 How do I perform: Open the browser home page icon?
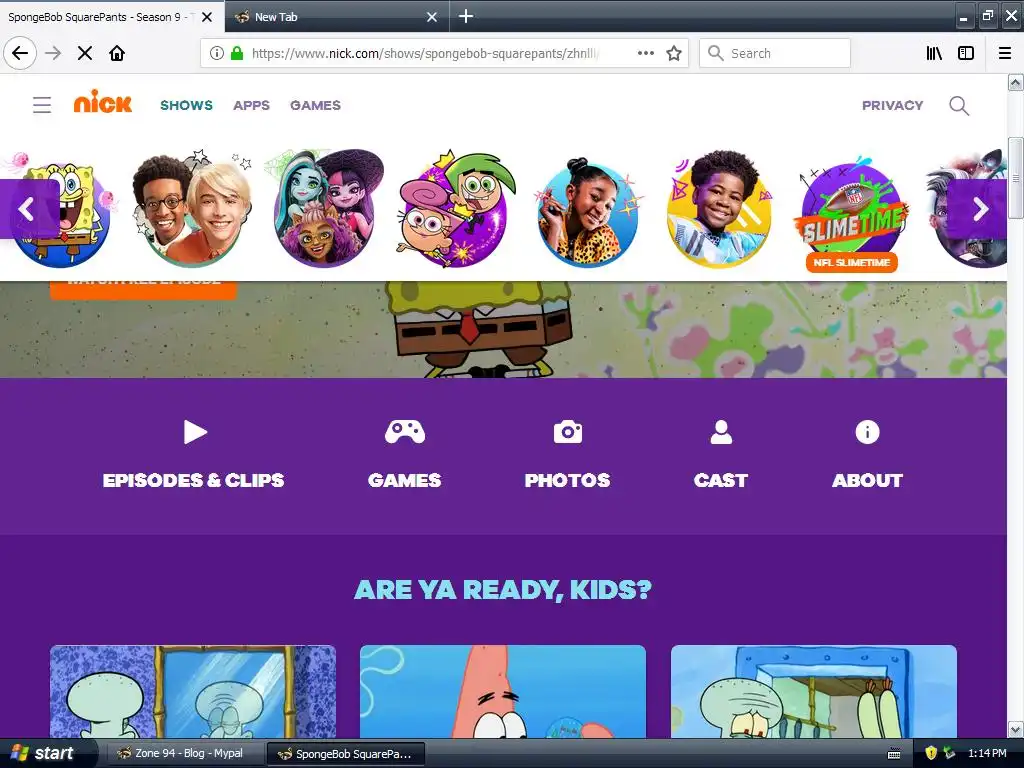tap(117, 53)
